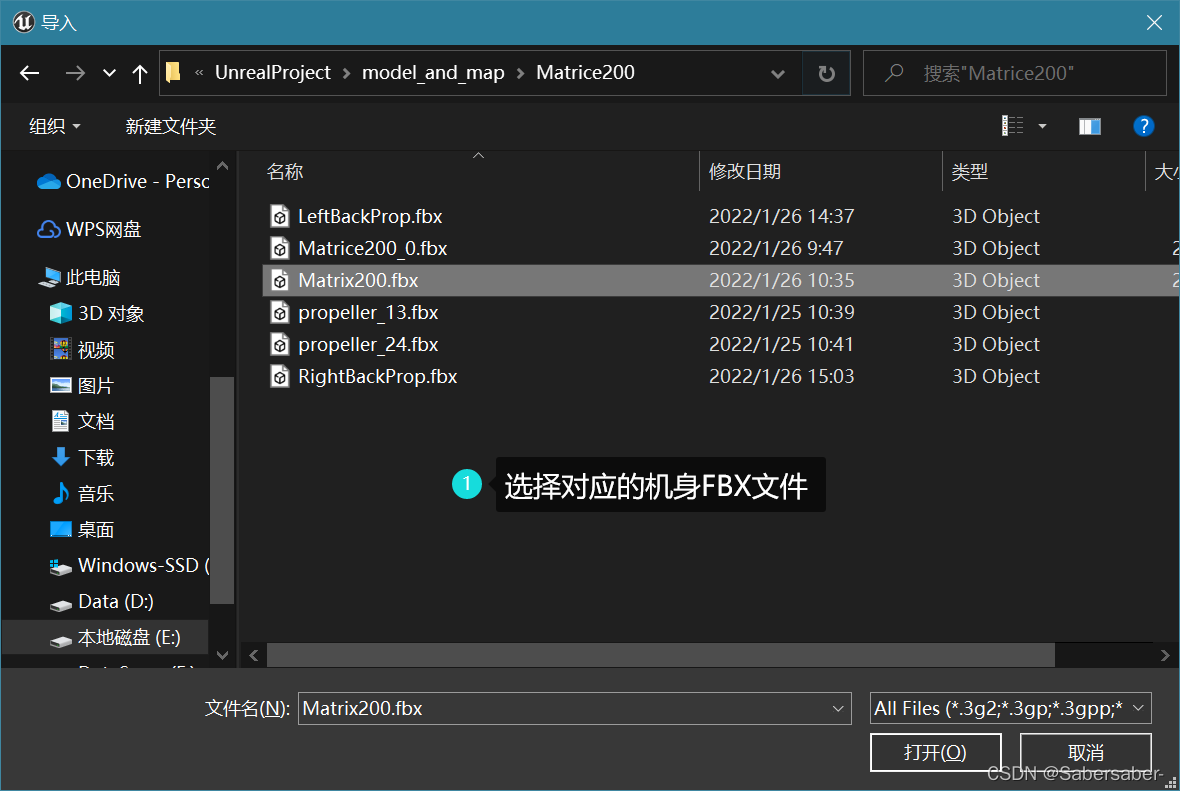Screen dimensions: 1180x791
Task: Select model_and_map in the breadcrumb path
Action: (x=433, y=72)
